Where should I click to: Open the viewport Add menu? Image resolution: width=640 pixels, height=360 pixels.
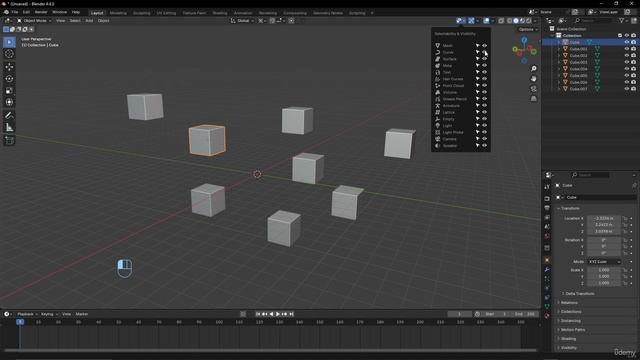[89, 20]
